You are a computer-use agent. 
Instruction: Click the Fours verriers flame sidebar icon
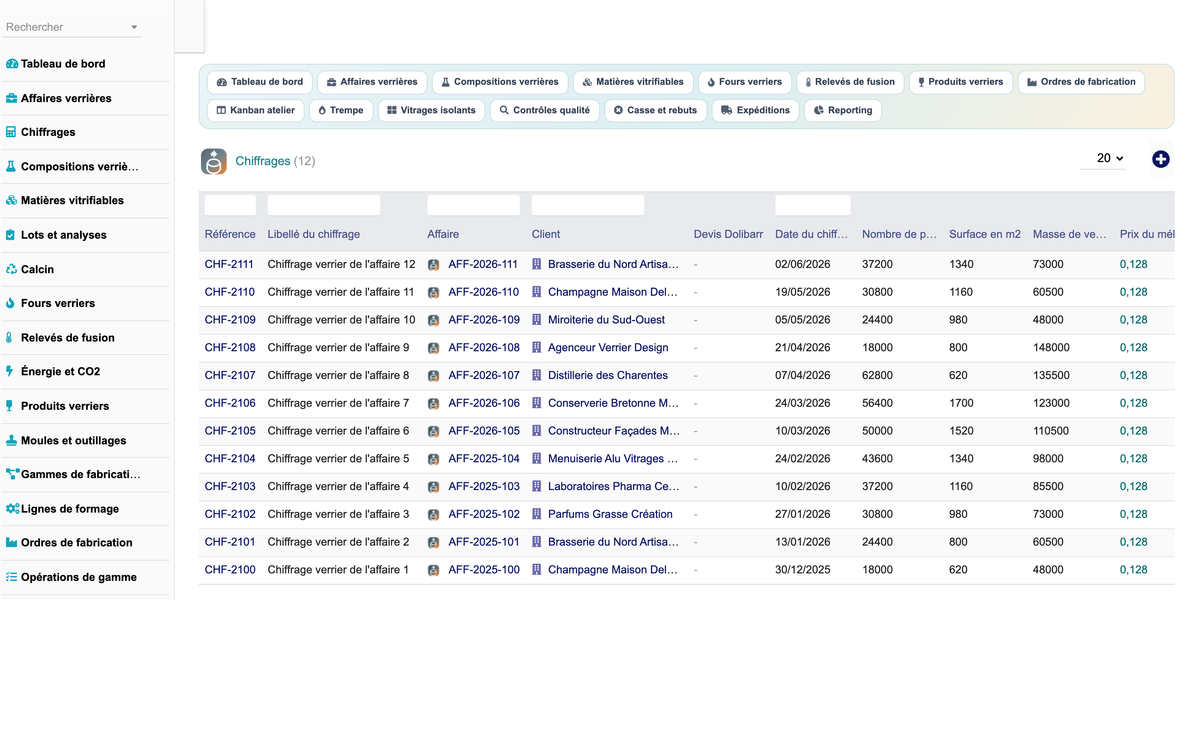click(11, 303)
